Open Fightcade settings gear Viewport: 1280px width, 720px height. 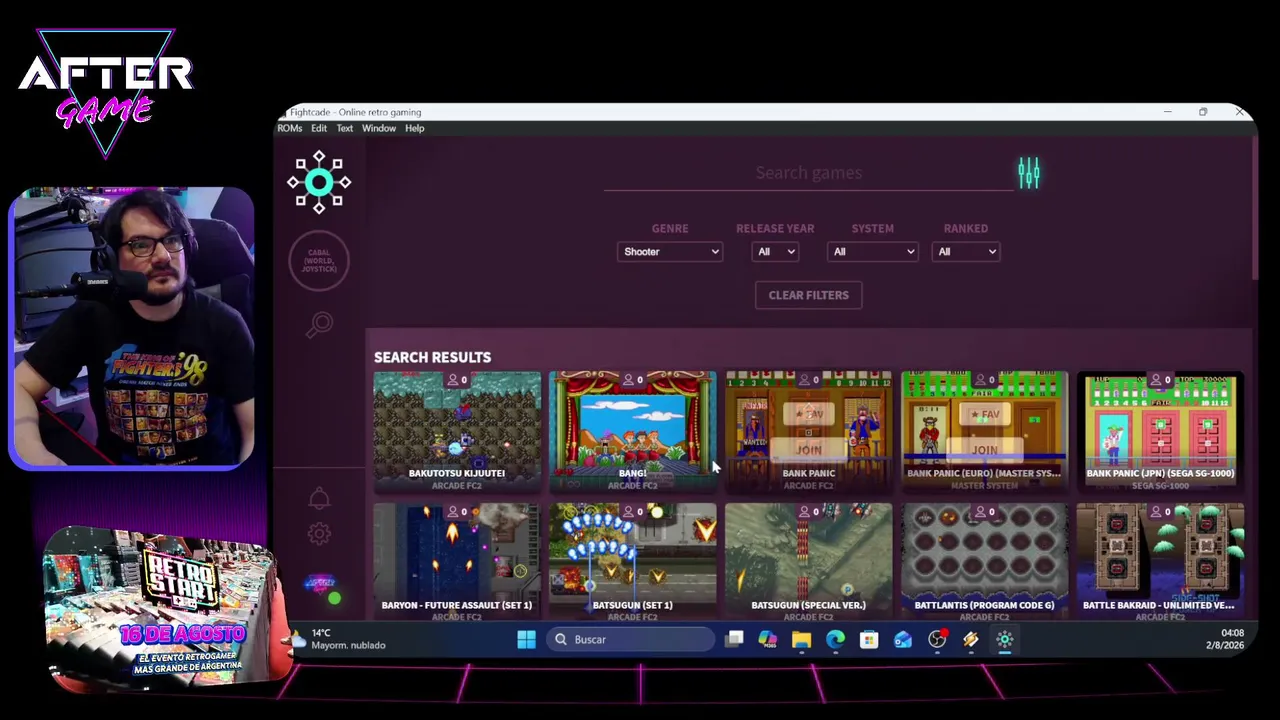(x=319, y=534)
